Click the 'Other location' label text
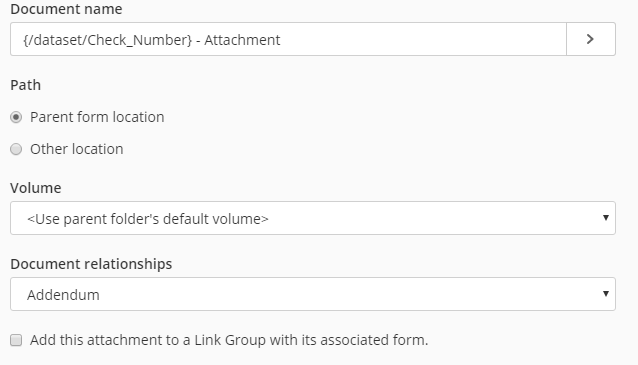The image size is (638, 365). pos(76,149)
